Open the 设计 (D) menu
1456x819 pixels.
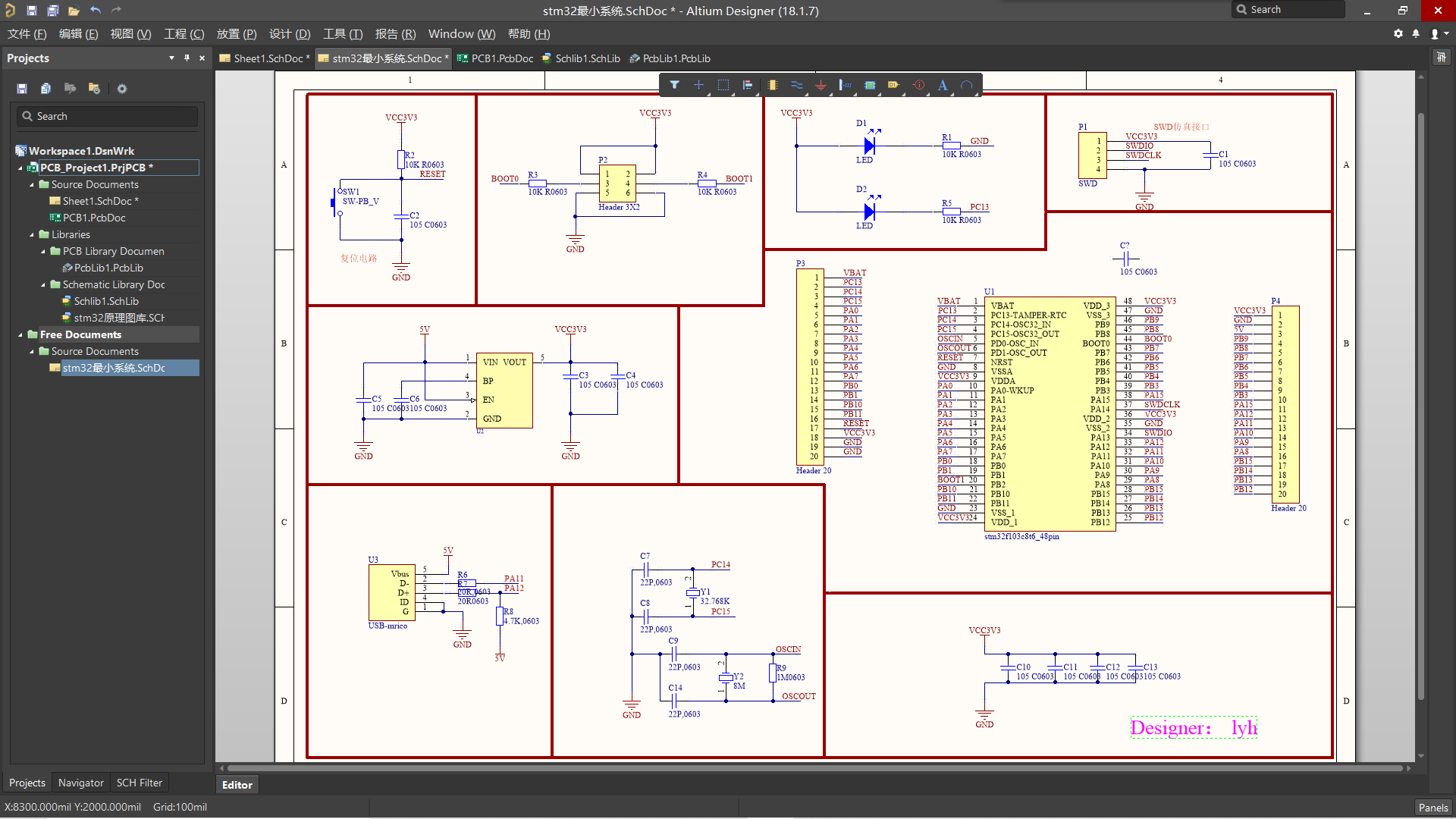290,33
